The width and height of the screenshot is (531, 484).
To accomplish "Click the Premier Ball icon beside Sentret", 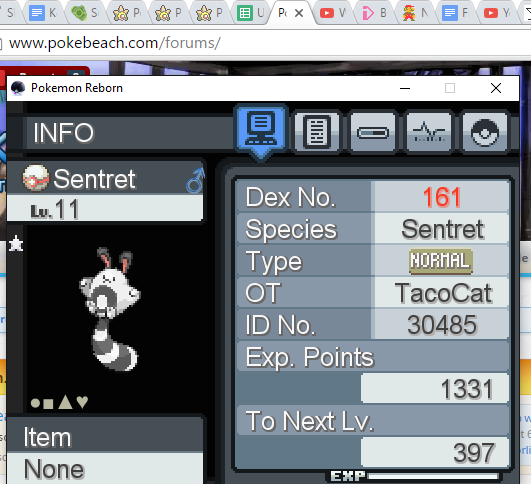I will [36, 178].
